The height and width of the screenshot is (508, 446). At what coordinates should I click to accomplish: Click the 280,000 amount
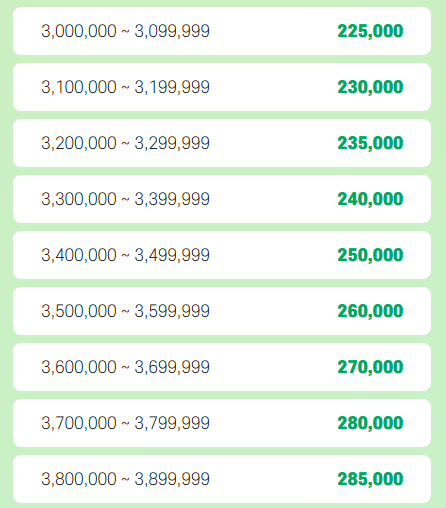click(370, 423)
